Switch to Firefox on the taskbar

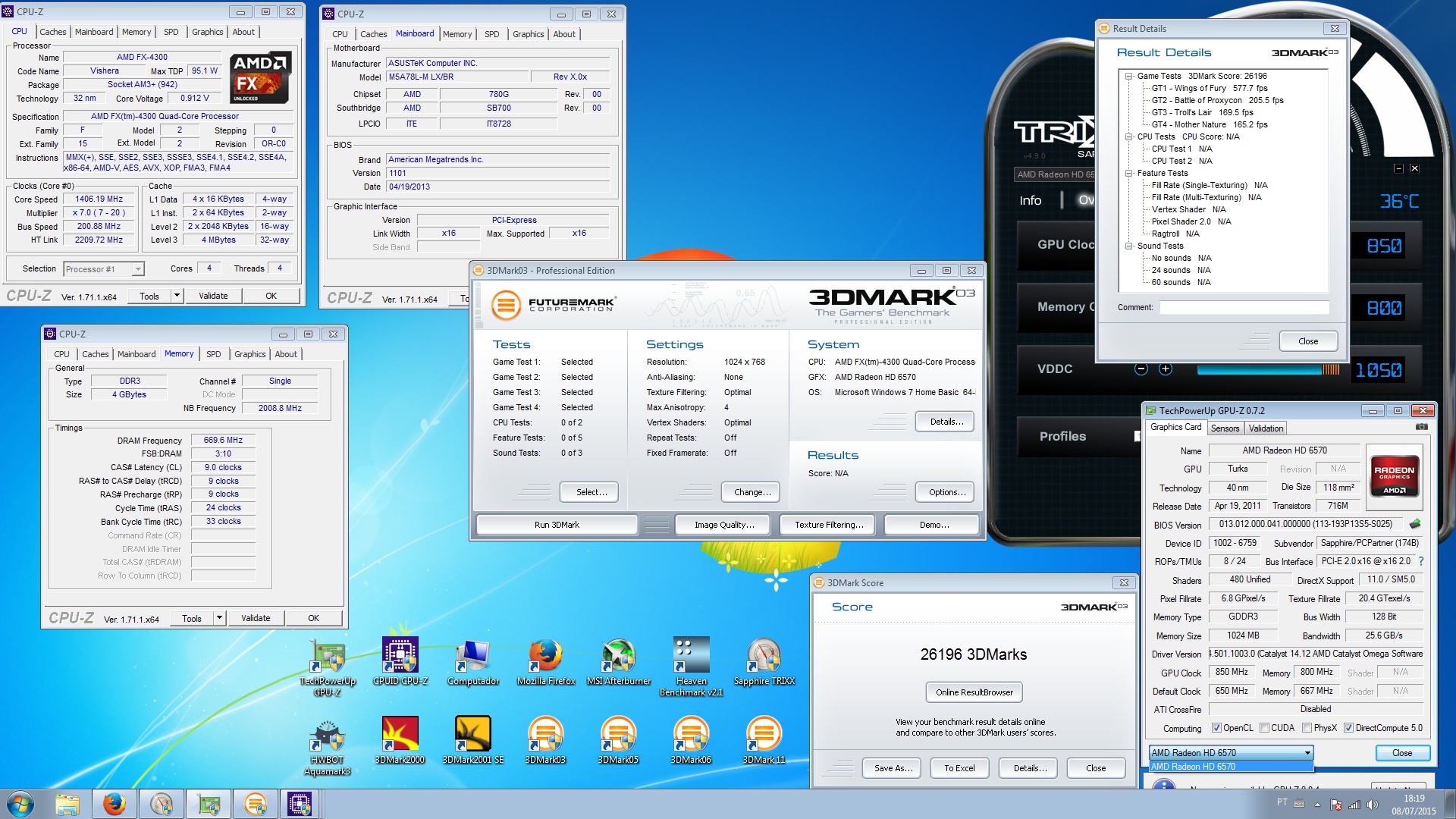[x=115, y=804]
